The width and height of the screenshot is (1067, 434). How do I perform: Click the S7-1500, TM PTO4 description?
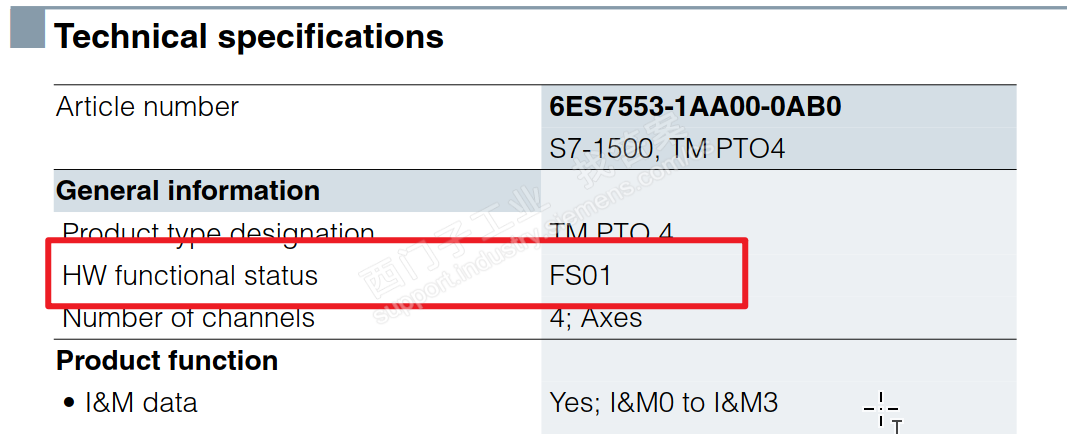coord(667,149)
